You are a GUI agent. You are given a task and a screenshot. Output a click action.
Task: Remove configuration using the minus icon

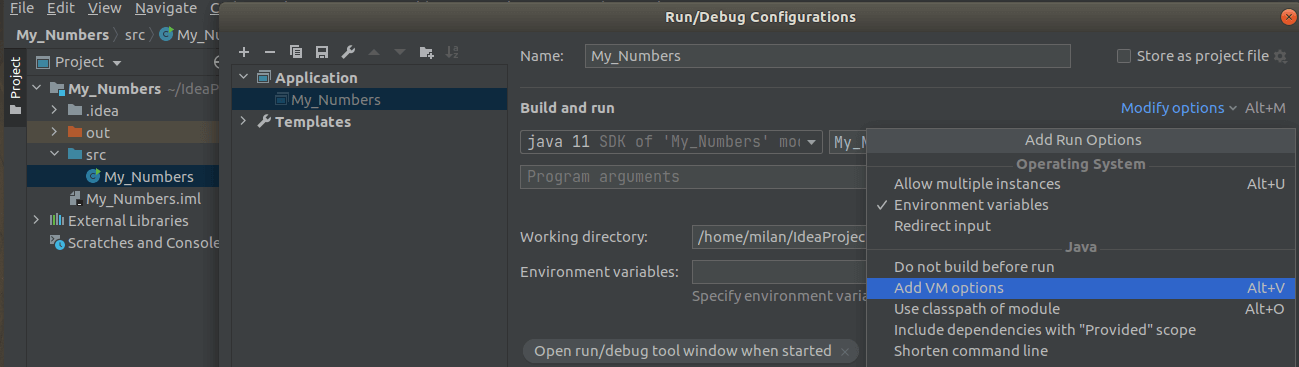click(x=269, y=52)
